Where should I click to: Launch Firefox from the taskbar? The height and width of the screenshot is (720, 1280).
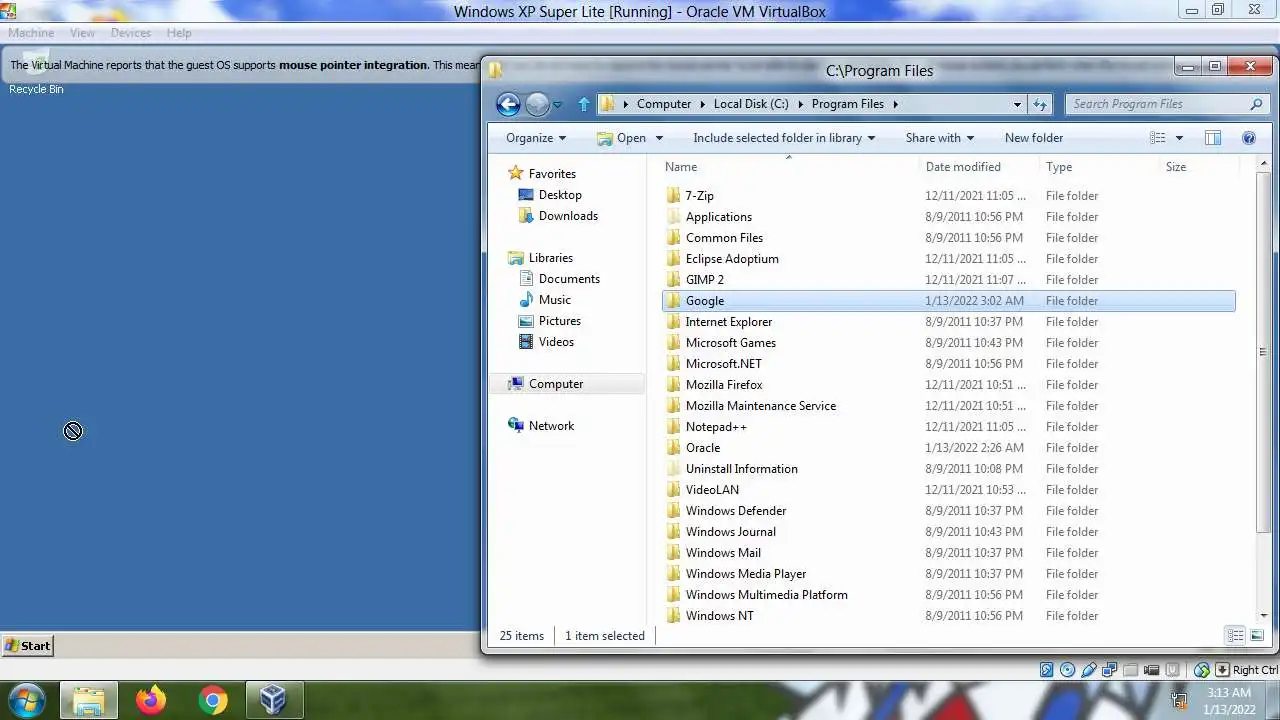[151, 700]
